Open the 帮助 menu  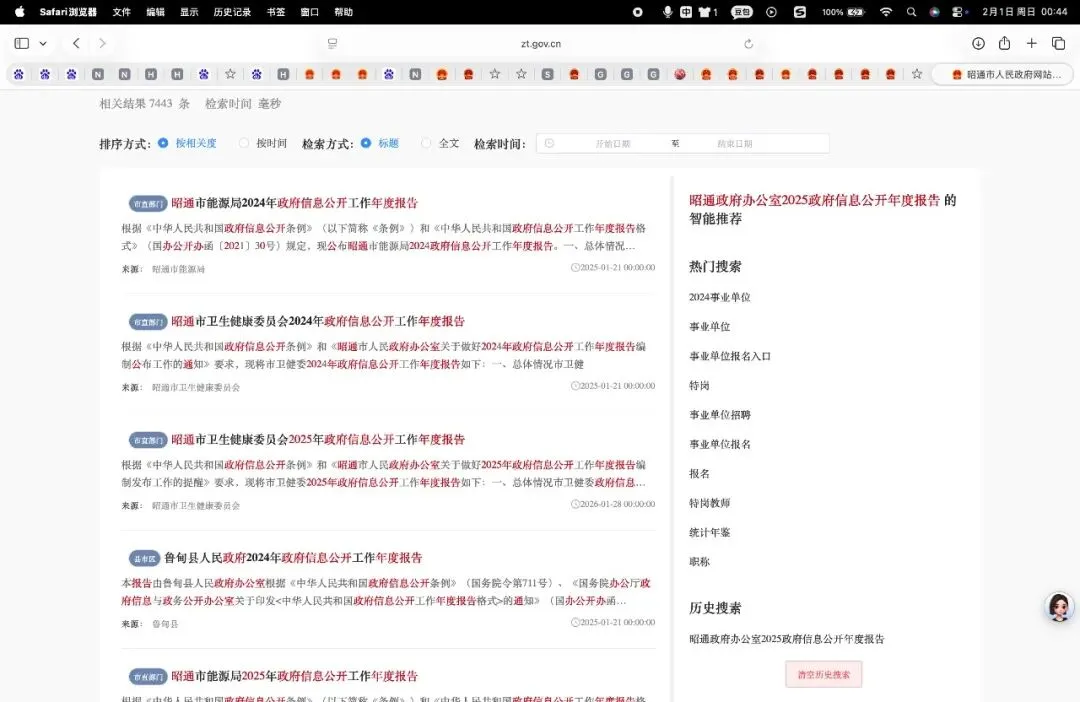[x=344, y=12]
